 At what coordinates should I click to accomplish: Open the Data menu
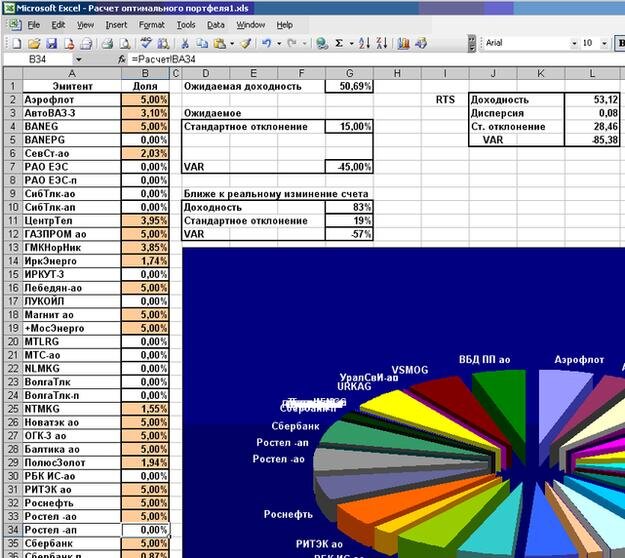click(216, 25)
